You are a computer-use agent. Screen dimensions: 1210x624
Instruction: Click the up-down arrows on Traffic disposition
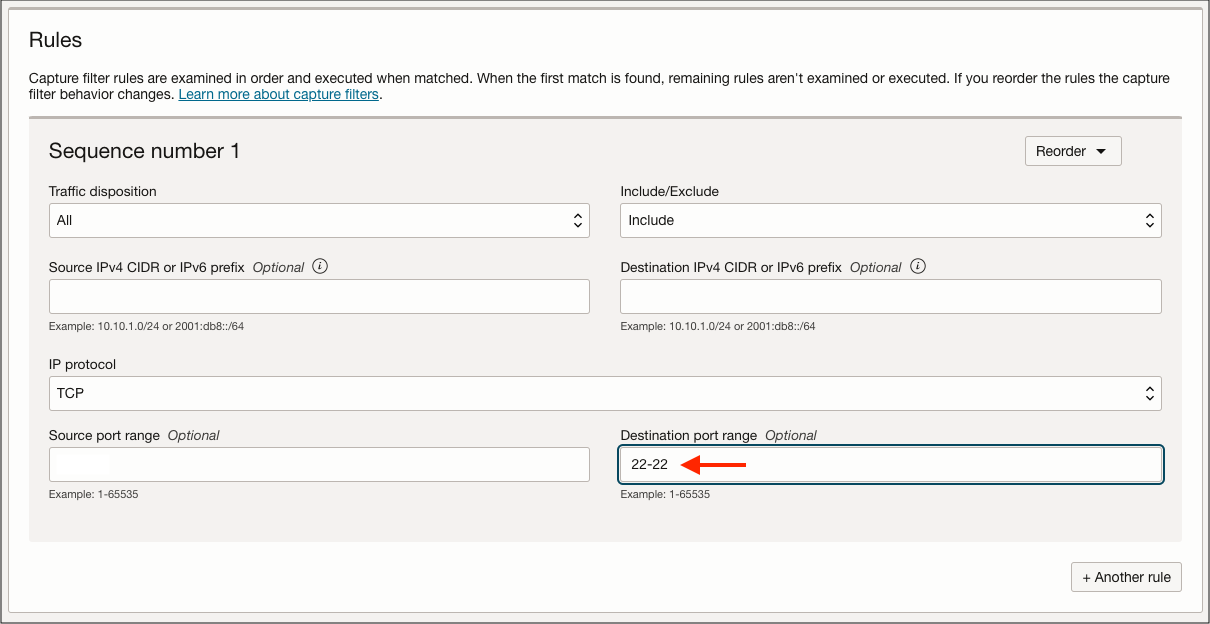[578, 220]
